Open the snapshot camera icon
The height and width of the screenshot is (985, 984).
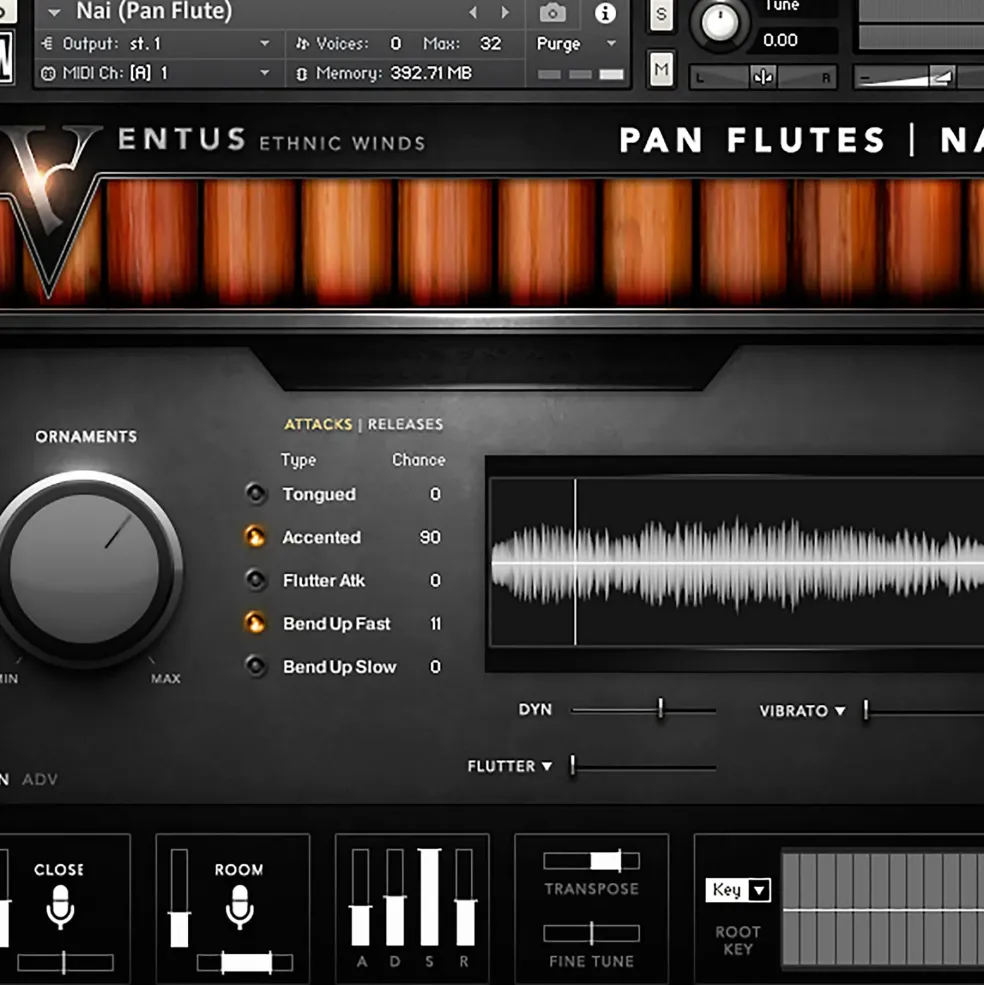click(552, 13)
